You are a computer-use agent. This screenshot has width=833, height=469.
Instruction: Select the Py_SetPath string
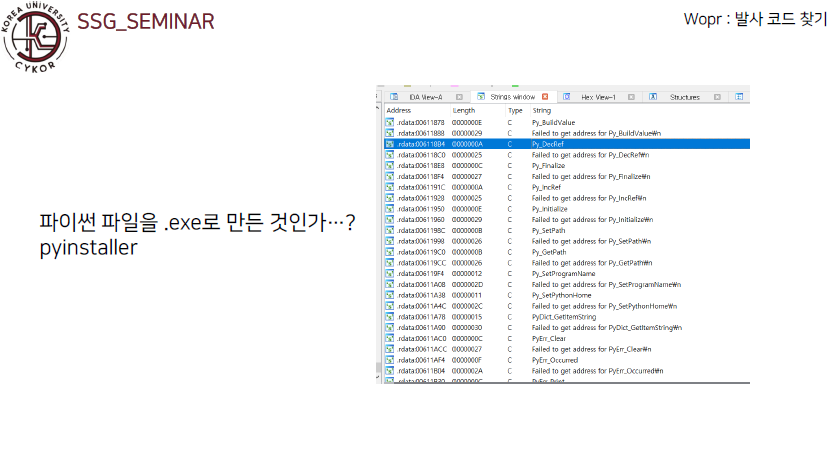tap(549, 231)
